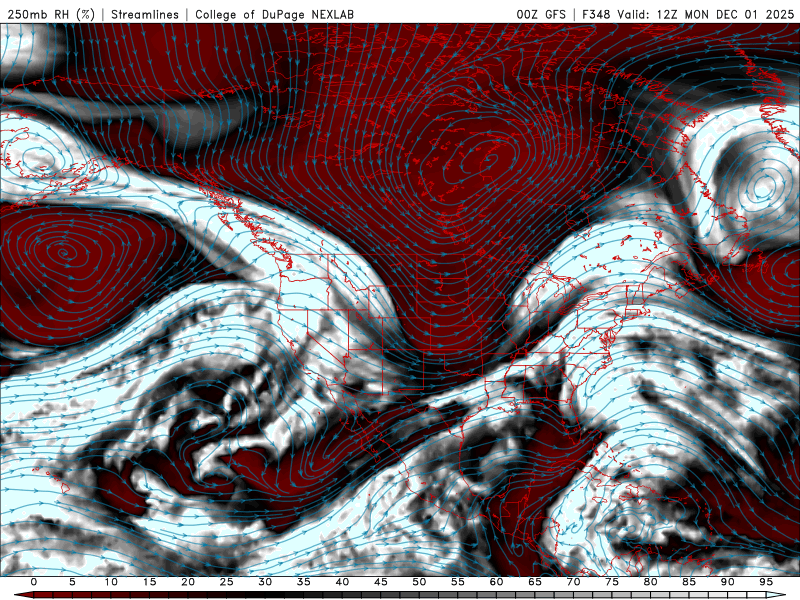Click the color scale label "80"
Screen dimensions: 800x600
coord(650,582)
